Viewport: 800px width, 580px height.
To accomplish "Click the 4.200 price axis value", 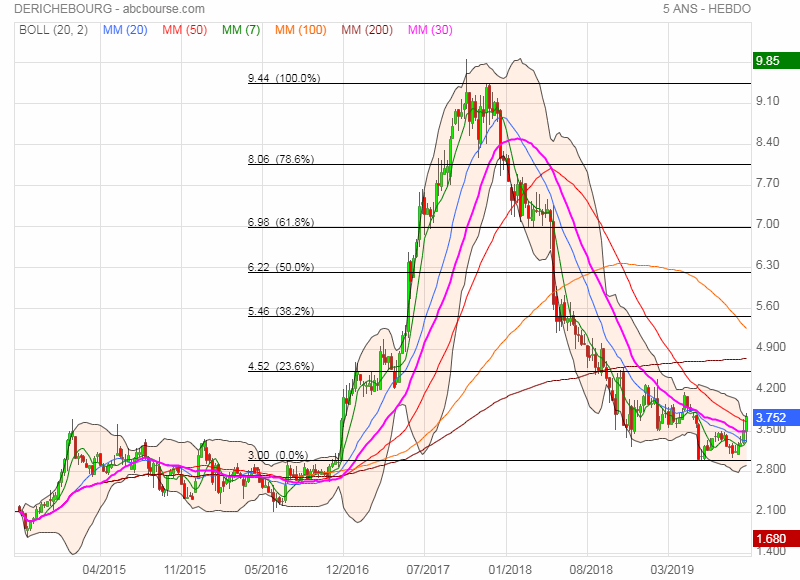I will 771,388.
